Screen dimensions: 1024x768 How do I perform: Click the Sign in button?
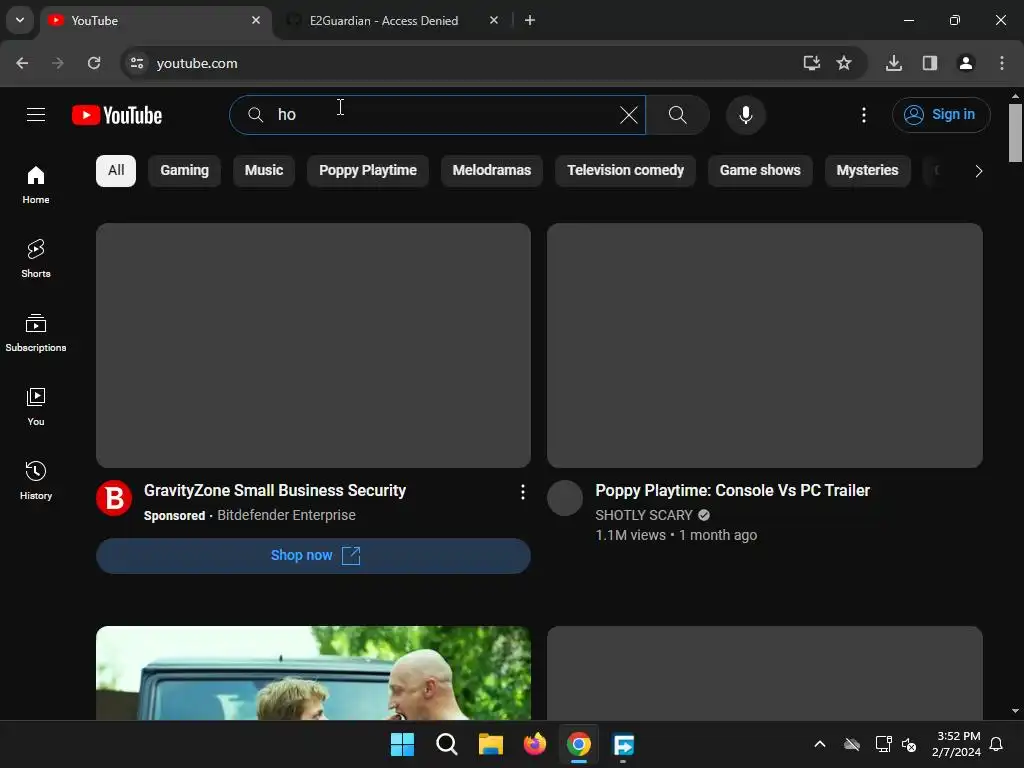pos(941,115)
